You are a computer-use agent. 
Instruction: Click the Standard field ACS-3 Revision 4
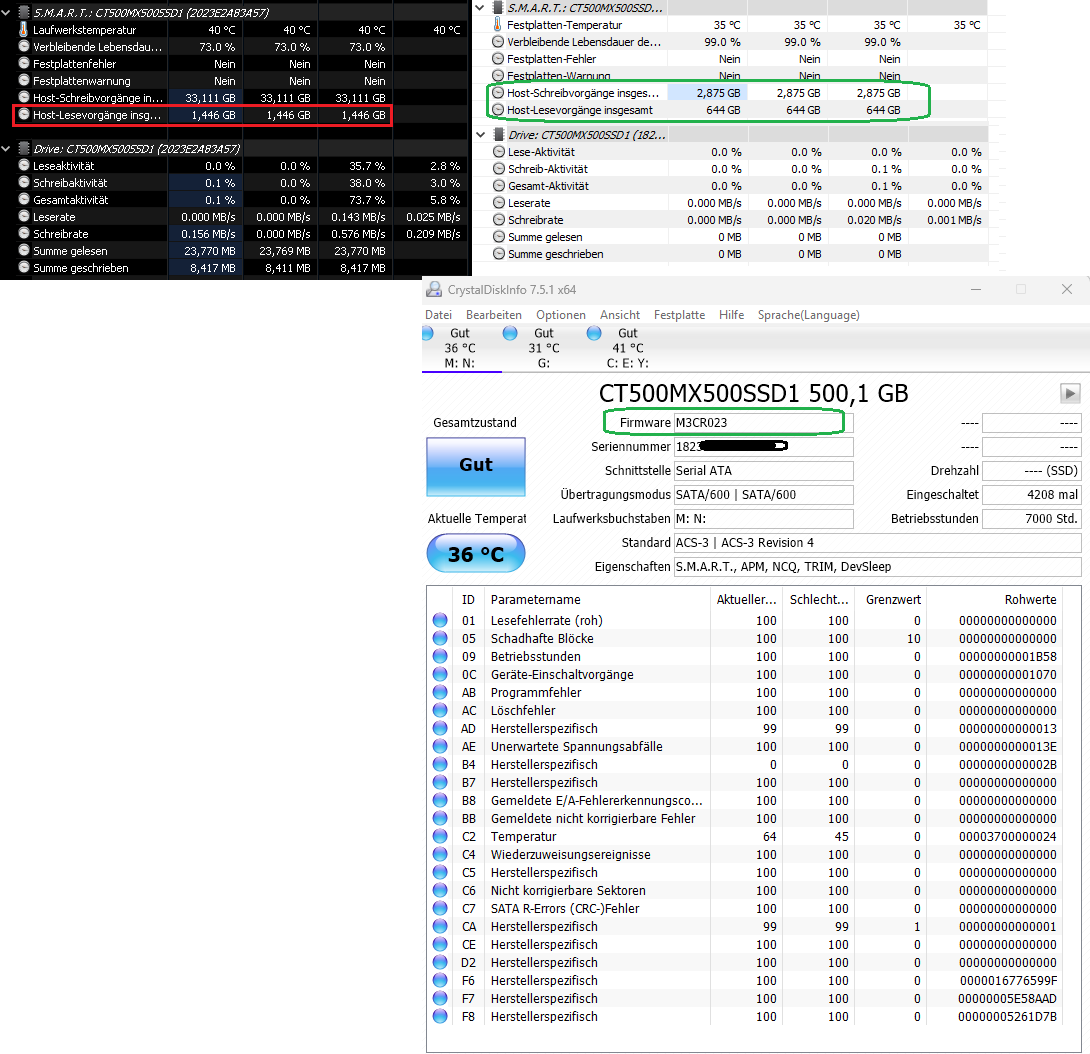[877, 542]
